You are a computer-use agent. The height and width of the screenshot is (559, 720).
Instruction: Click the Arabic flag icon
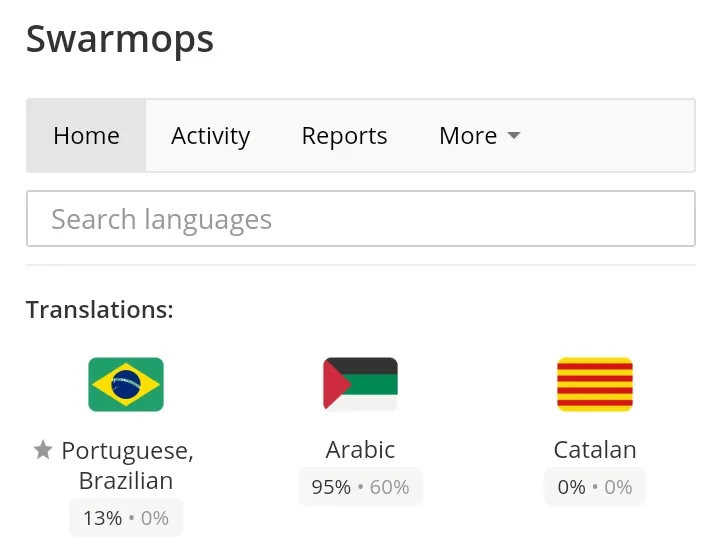(x=360, y=384)
